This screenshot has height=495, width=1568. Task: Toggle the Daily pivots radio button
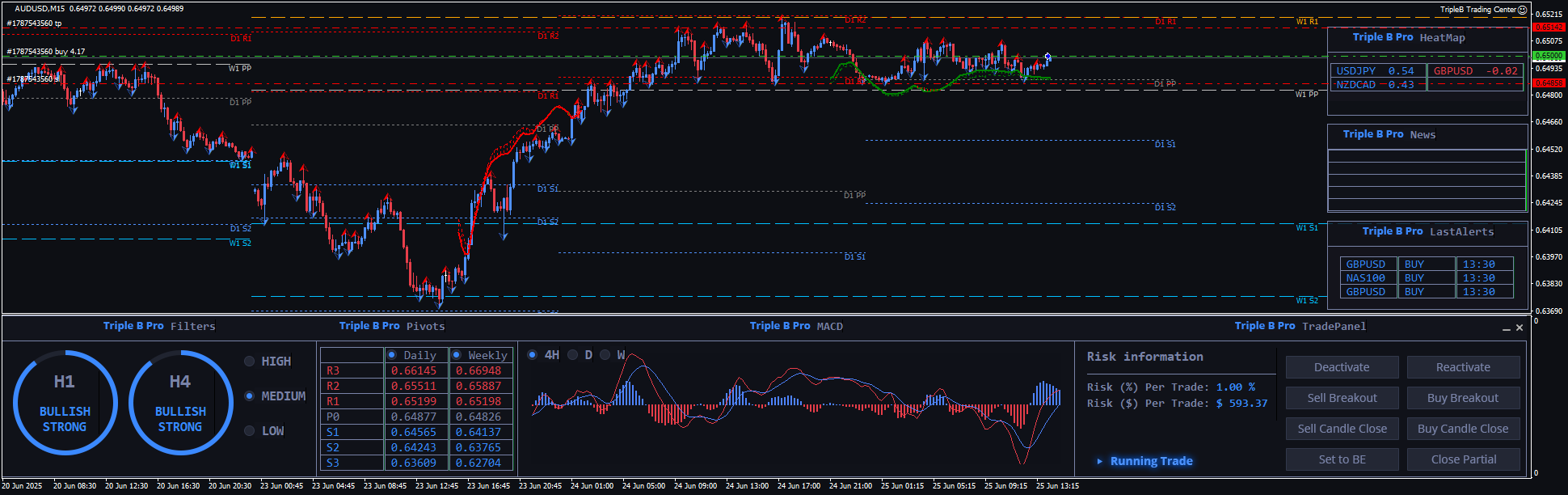pyautogui.click(x=392, y=355)
